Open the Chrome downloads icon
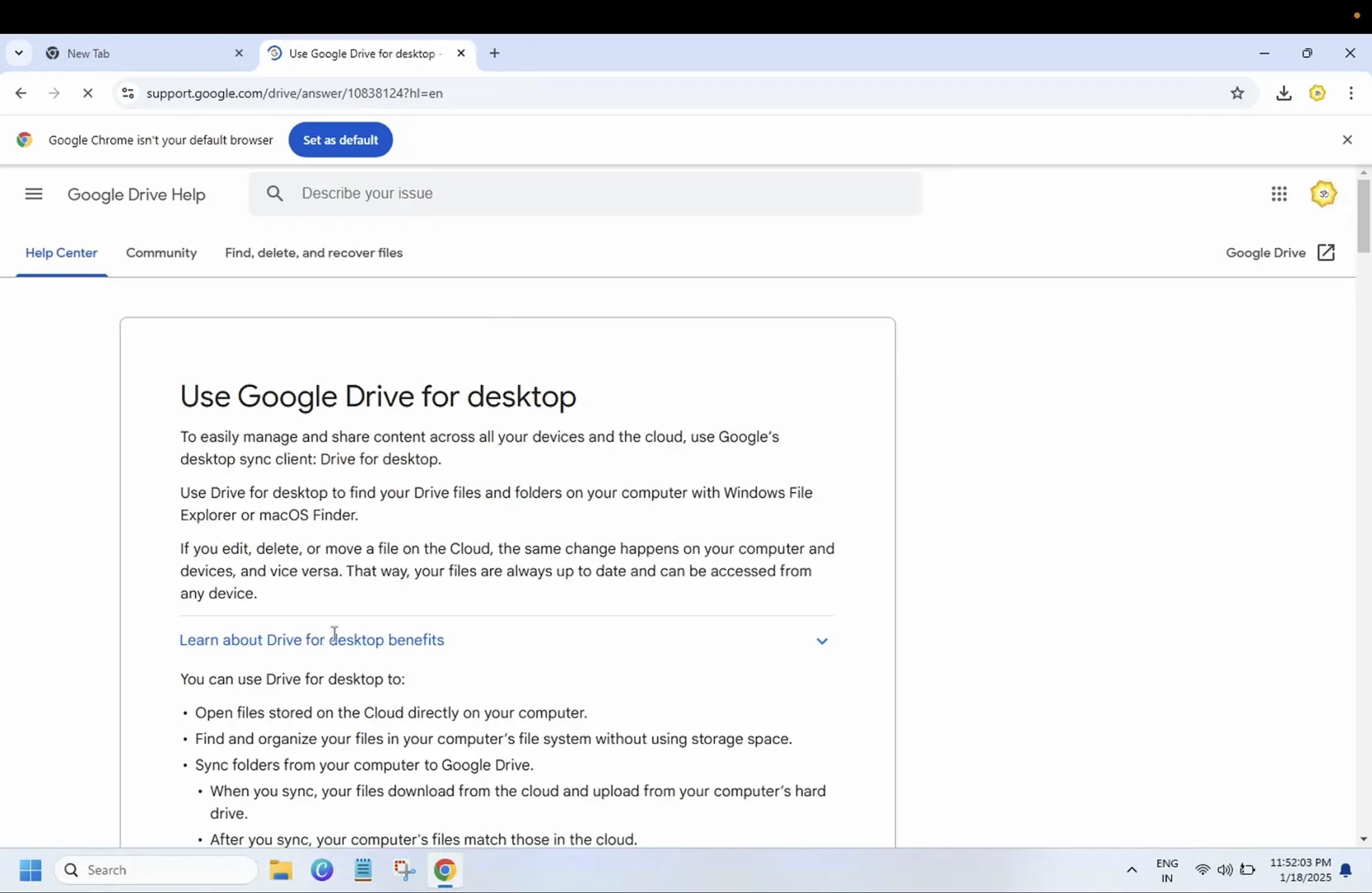This screenshot has height=893, width=1372. point(1284,93)
